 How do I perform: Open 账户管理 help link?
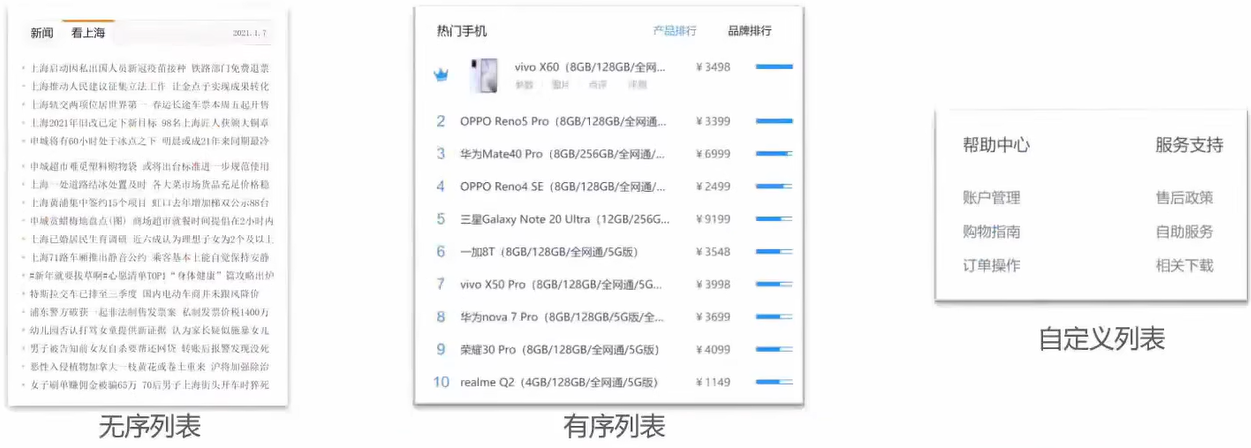(991, 198)
